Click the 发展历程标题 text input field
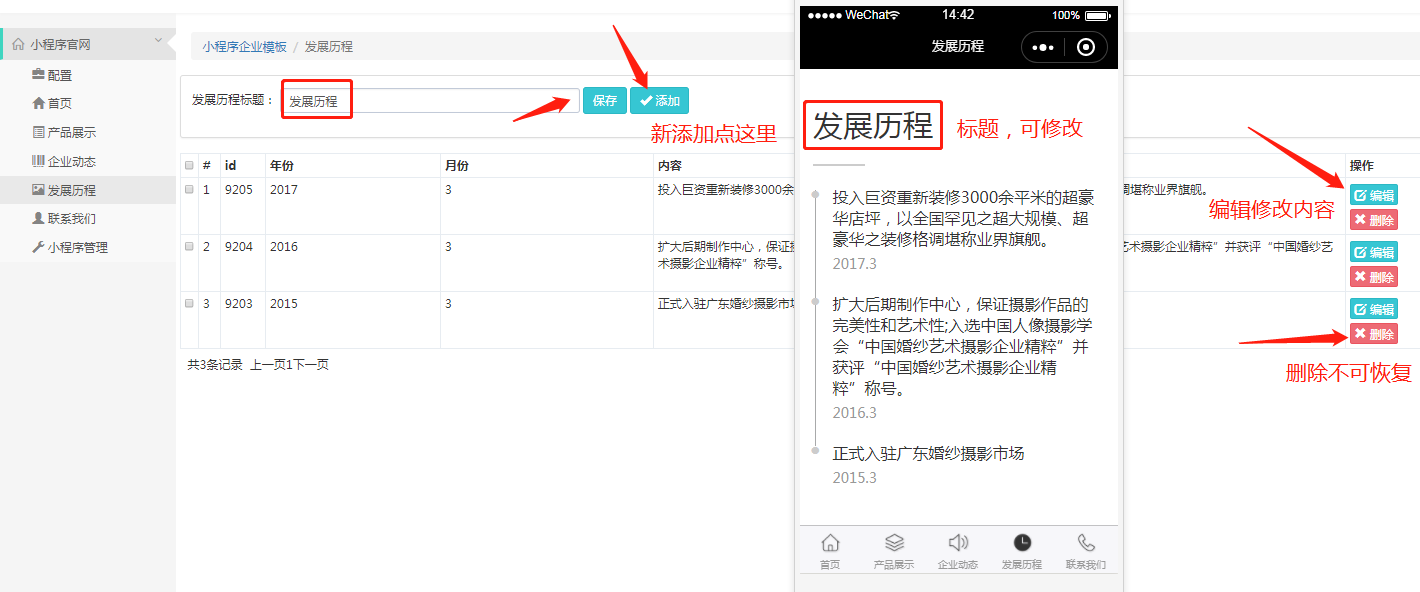The image size is (1420, 592). tap(430, 101)
